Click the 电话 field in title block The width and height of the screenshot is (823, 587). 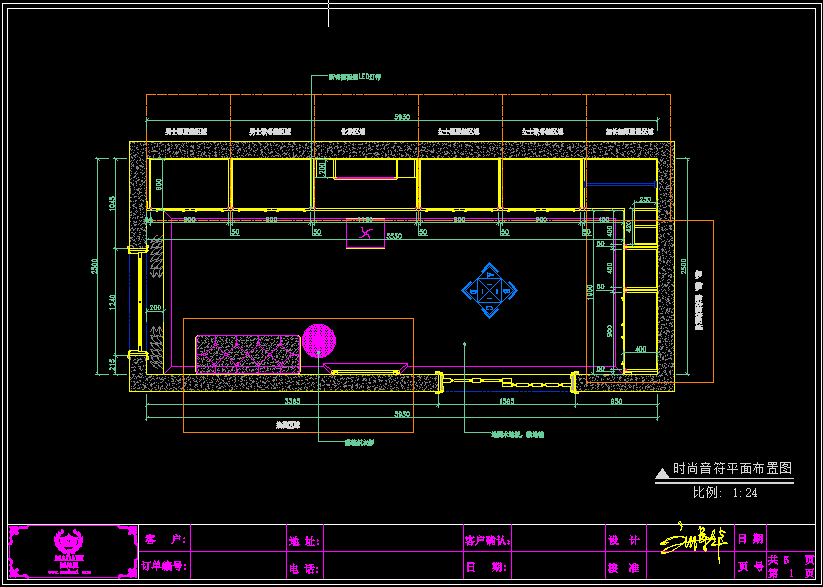point(304,567)
